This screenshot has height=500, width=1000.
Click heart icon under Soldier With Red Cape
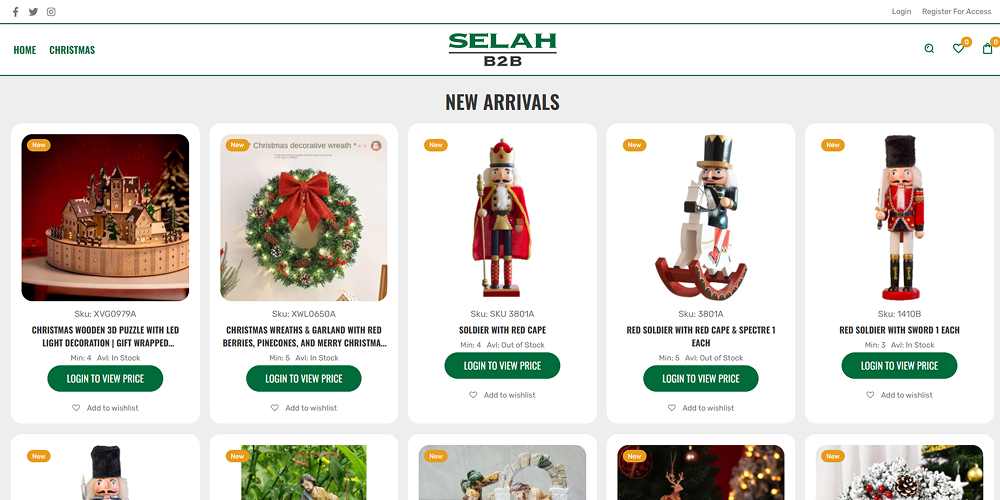coord(473,395)
